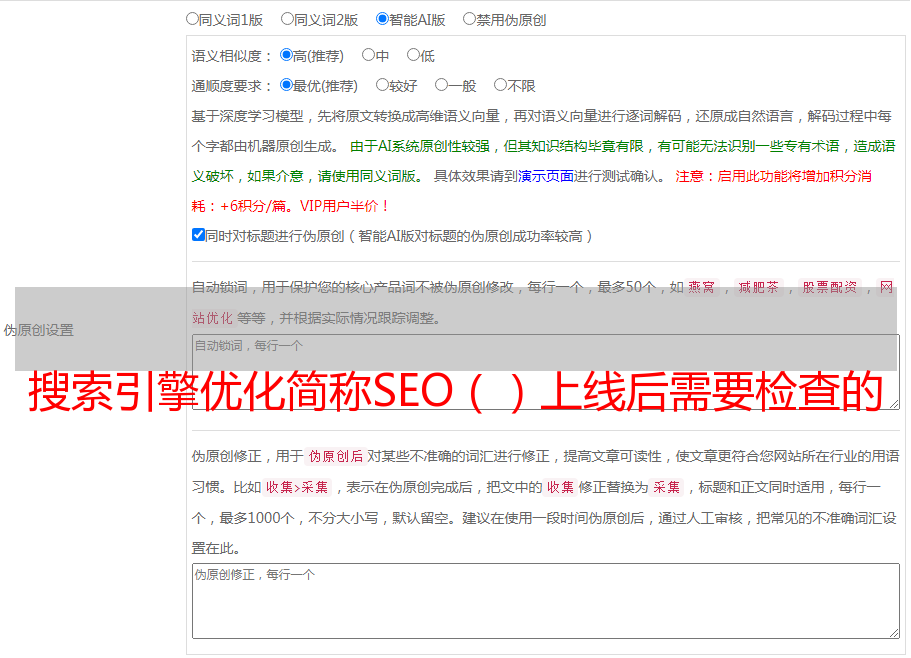
Task: Click the 语义相似度 label
Action: click(231, 56)
